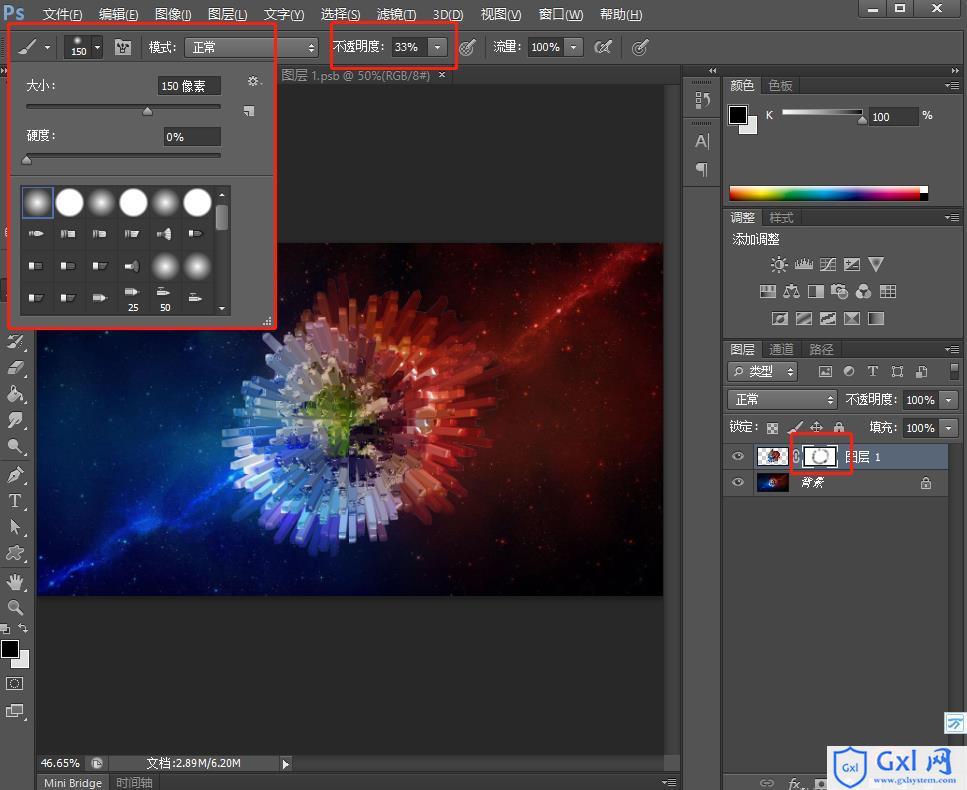Select the Eraser tool
Viewport: 967px width, 790px height.
pyautogui.click(x=15, y=368)
